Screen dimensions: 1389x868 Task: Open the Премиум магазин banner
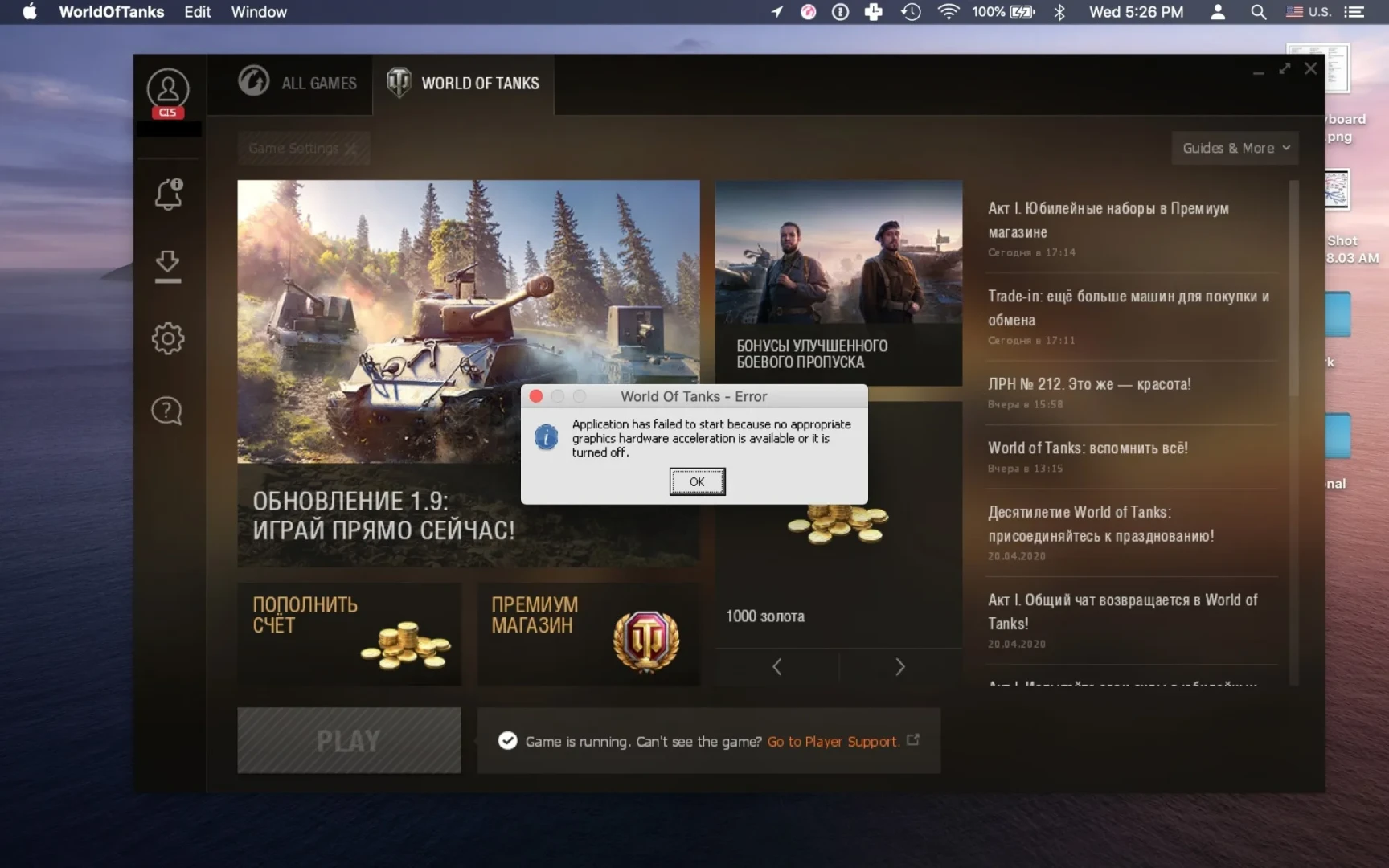[x=588, y=634]
